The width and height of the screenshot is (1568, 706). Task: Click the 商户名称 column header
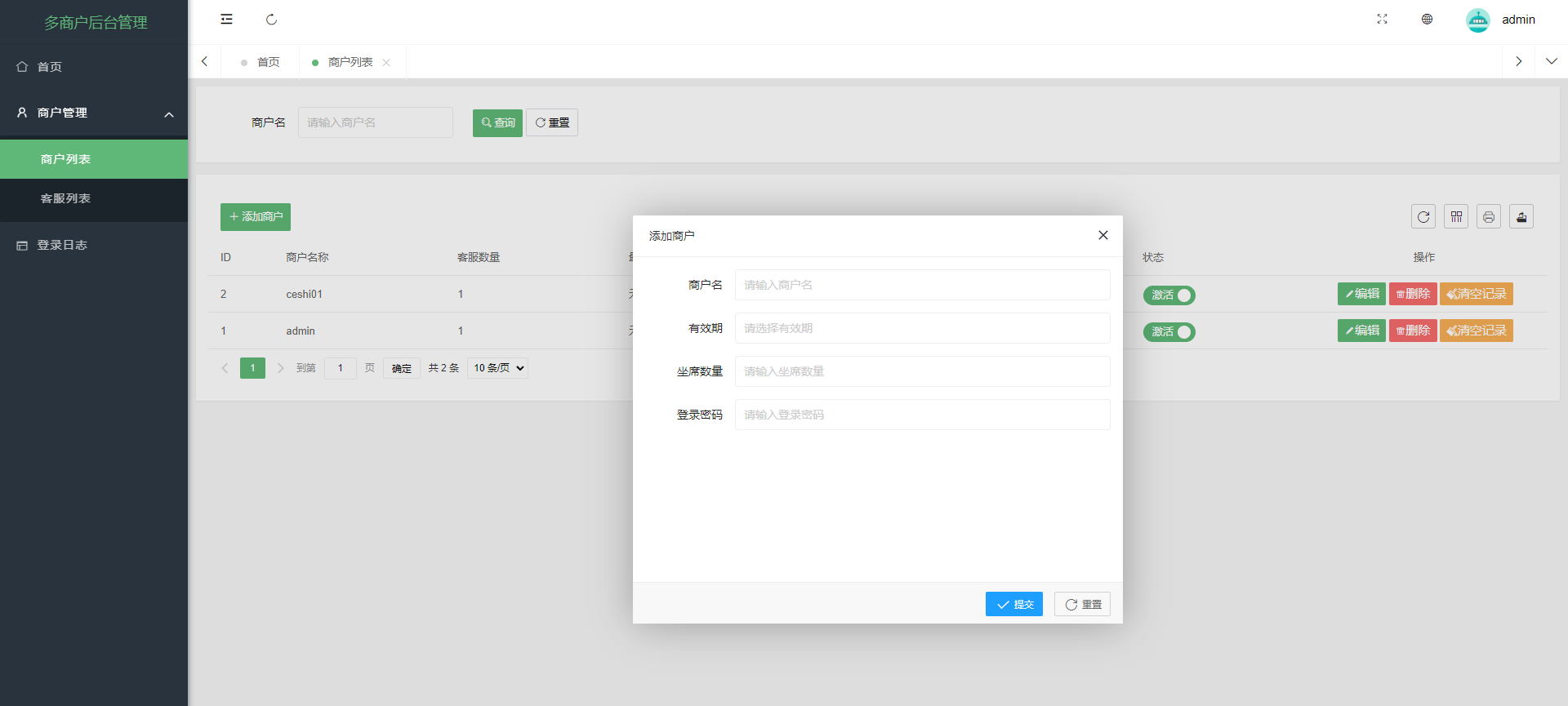pyautogui.click(x=307, y=257)
